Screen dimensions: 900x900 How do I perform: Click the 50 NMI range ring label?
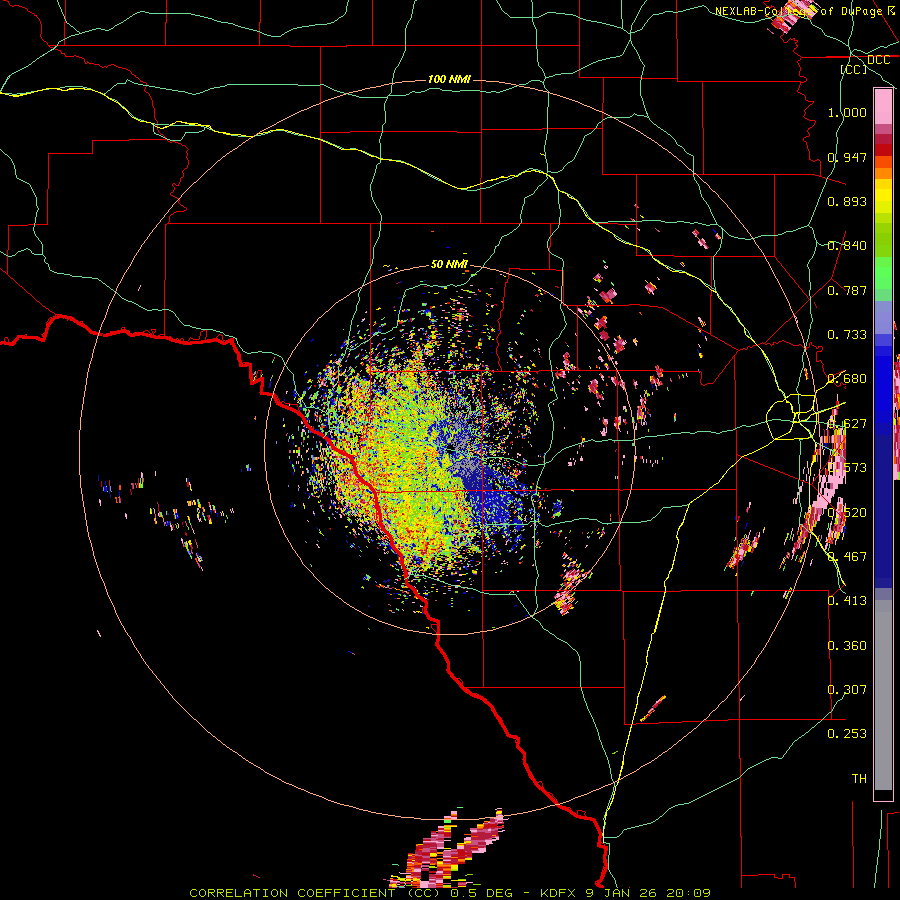pos(449,264)
